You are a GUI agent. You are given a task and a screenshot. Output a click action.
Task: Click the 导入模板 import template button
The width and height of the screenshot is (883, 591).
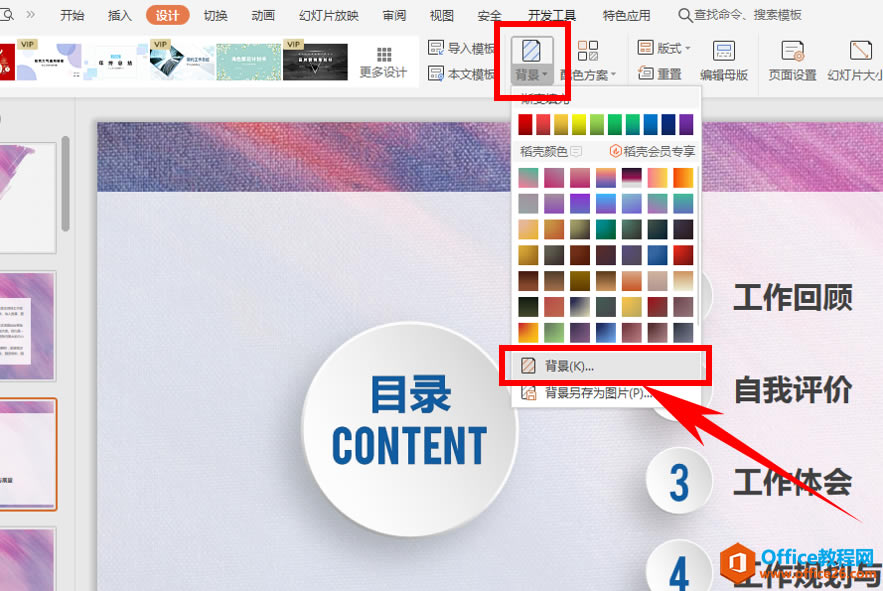tap(461, 48)
